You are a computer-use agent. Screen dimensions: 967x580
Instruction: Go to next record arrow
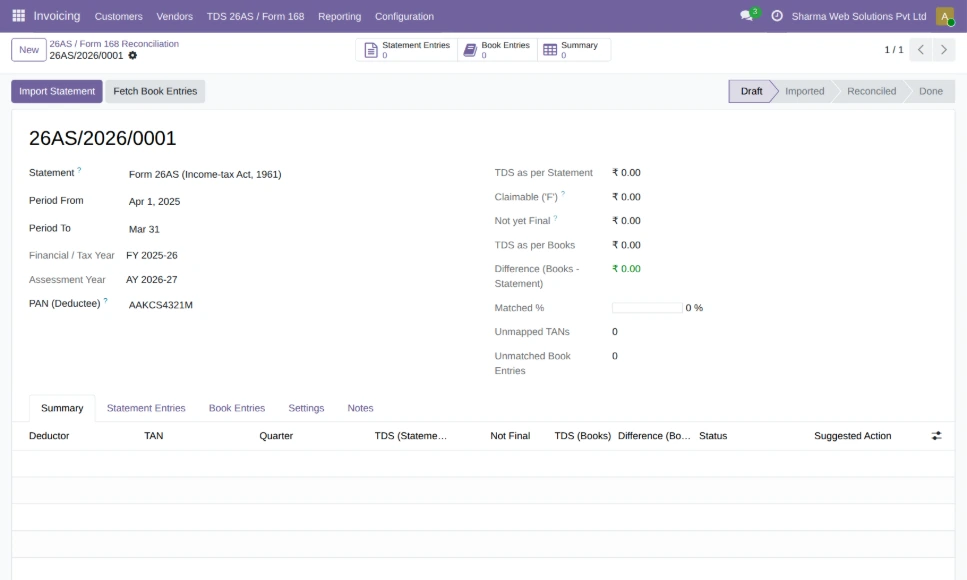coord(944,50)
